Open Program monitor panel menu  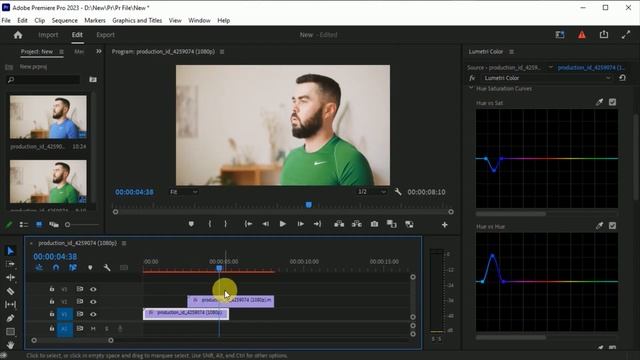222,52
